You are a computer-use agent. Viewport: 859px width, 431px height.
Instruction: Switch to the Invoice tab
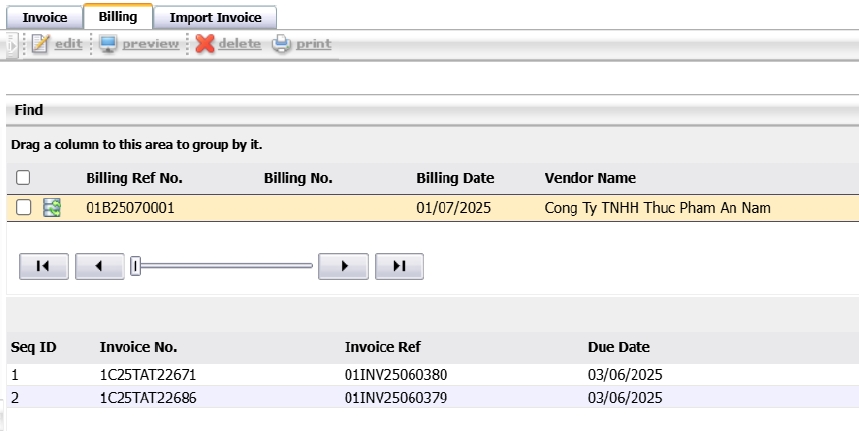44,18
